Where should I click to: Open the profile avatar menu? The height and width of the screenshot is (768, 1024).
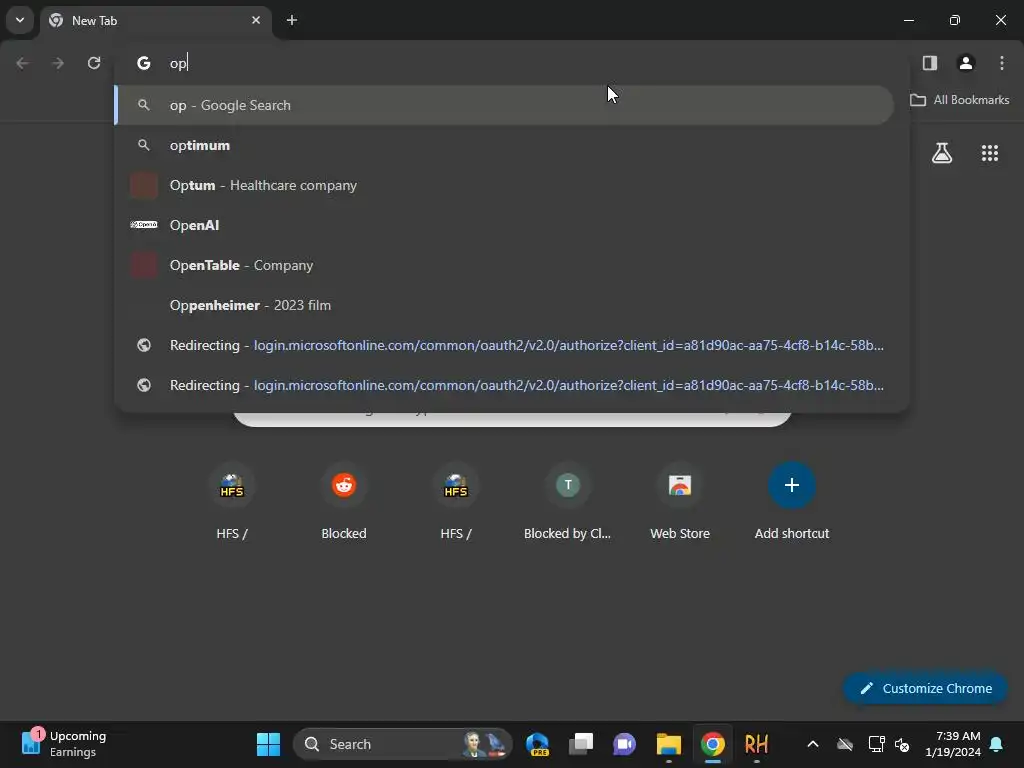pyautogui.click(x=966, y=63)
